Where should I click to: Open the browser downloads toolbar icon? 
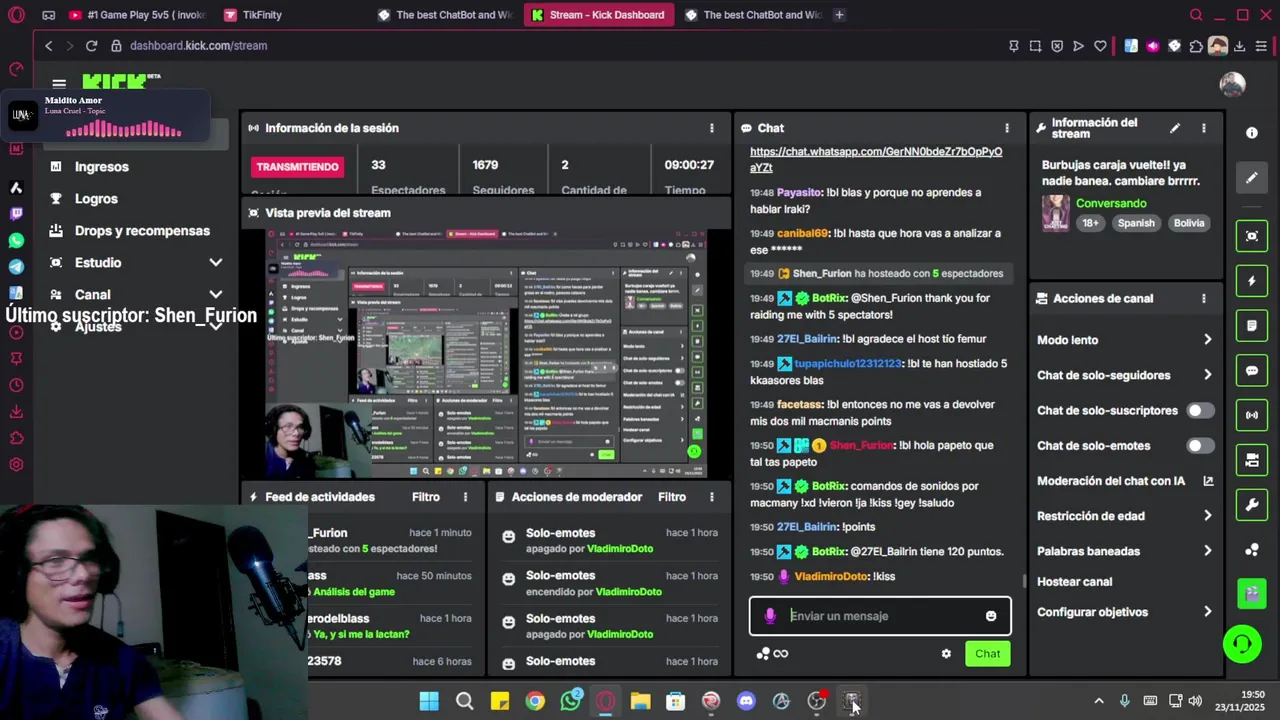tap(1240, 46)
